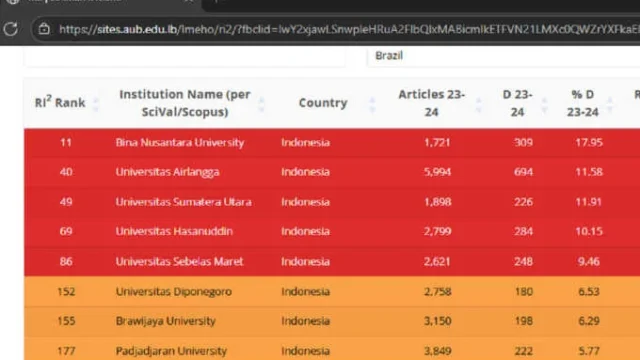Click D value 248

click(x=523, y=262)
